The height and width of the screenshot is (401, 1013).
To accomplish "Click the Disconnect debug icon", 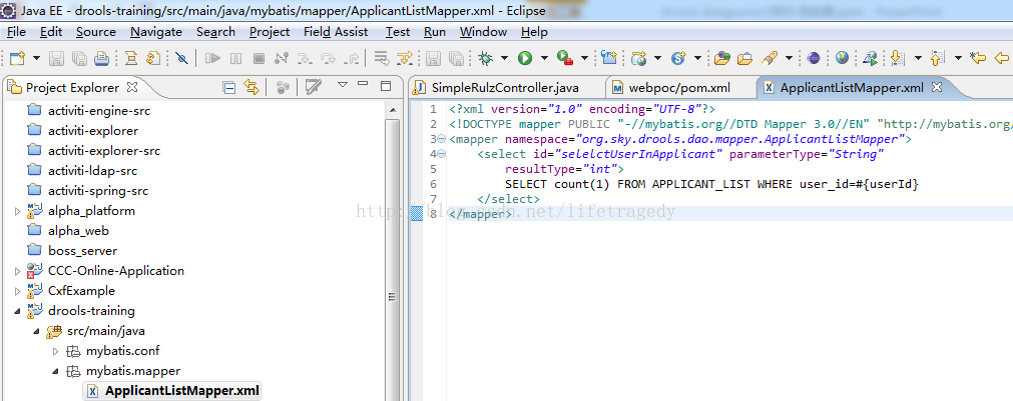I will pos(281,58).
